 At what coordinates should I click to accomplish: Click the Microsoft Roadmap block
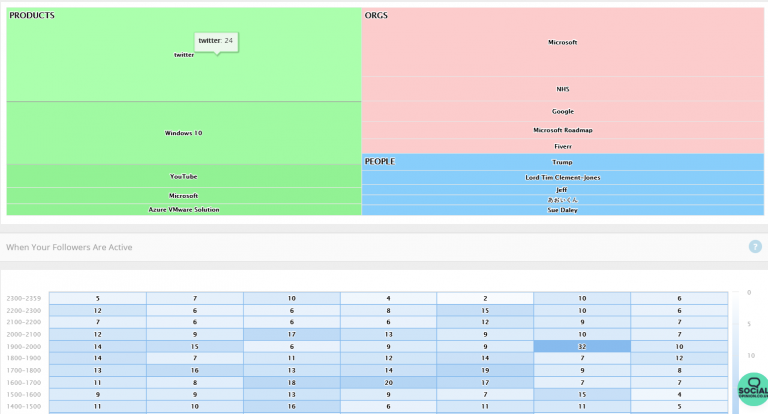point(563,130)
